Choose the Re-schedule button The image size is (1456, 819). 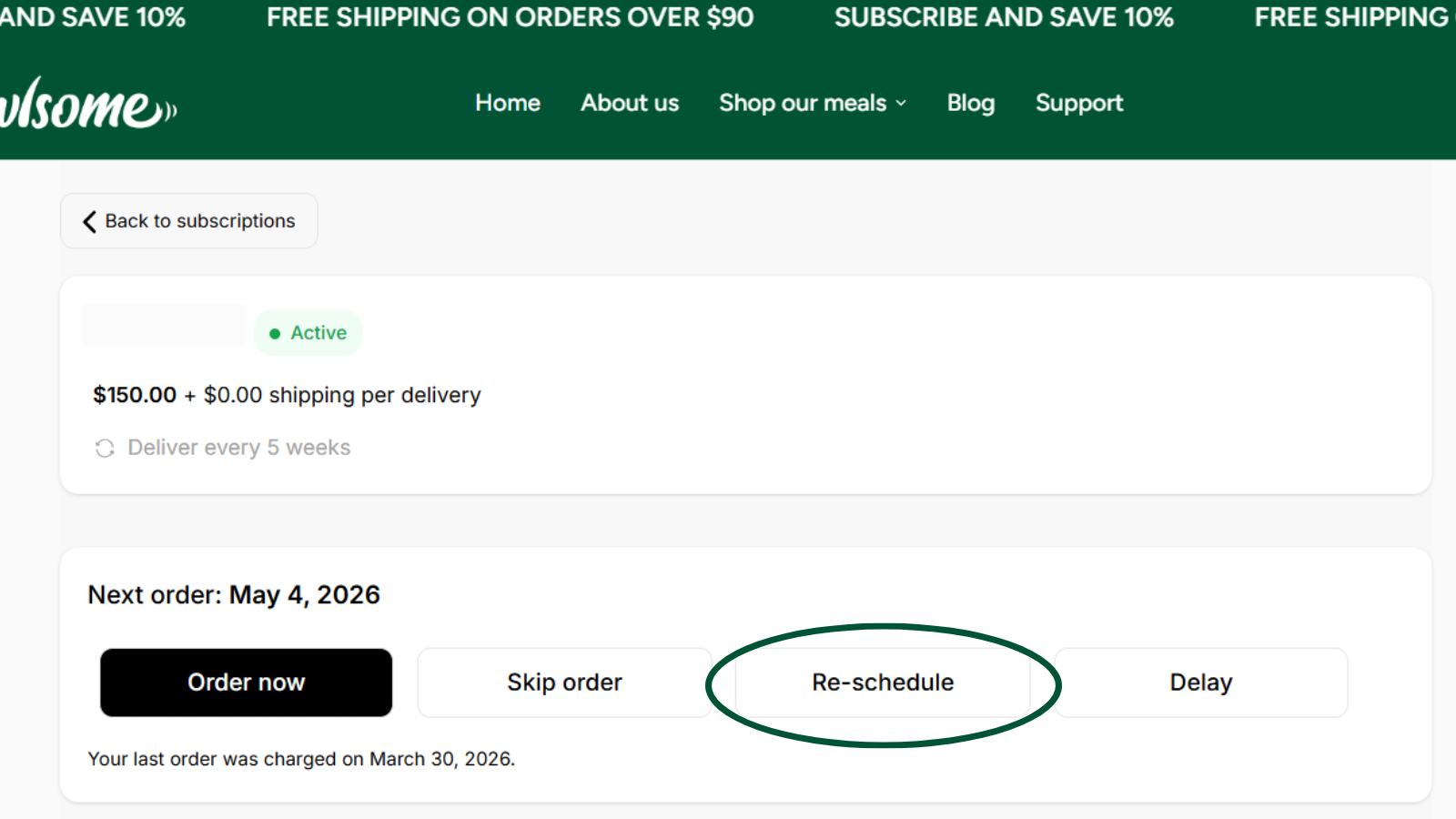point(883,682)
